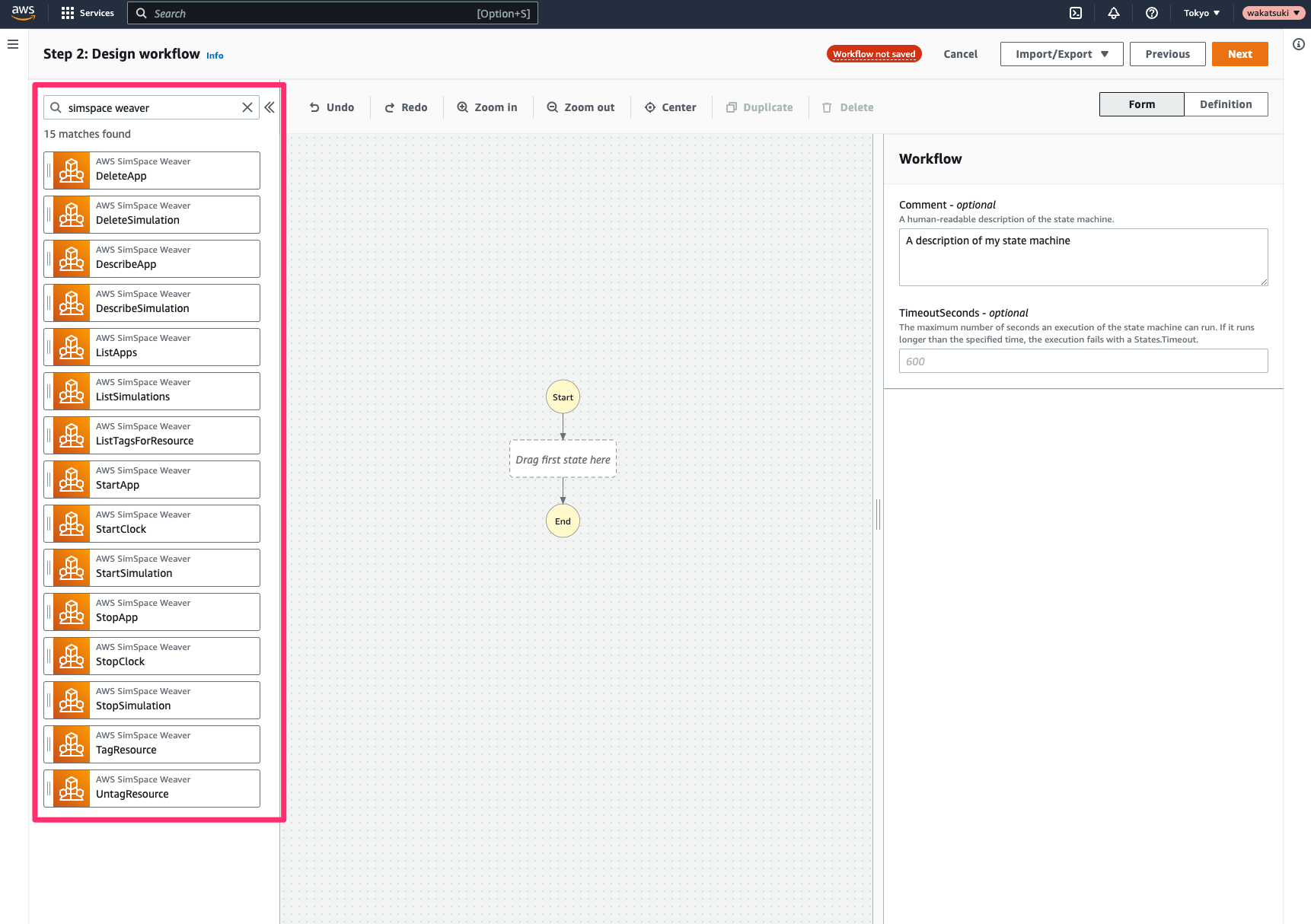Click the Drag first state here placeholder
Screen dimensions: 1311x924
pyautogui.click(x=563, y=459)
